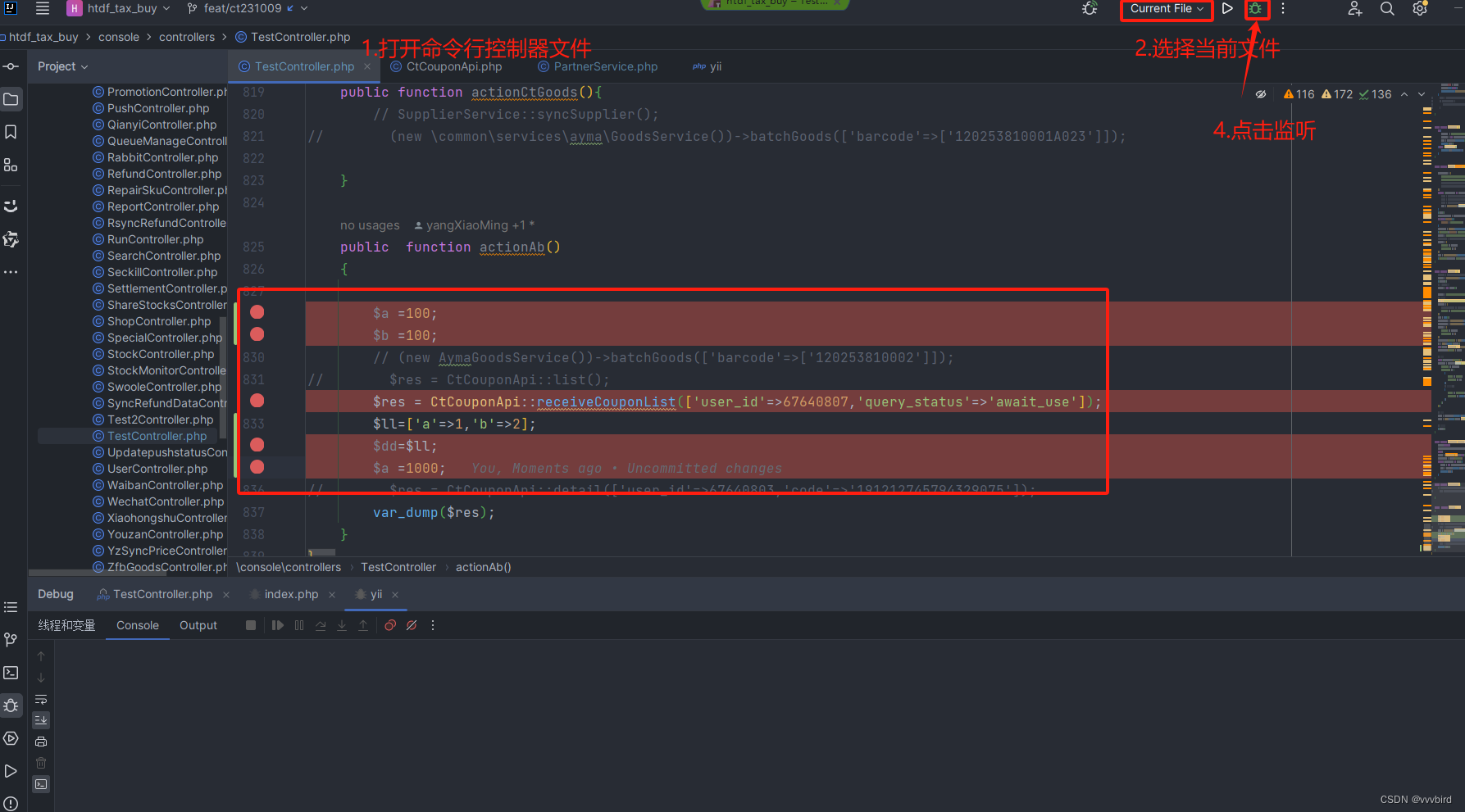This screenshot has width=1465, height=812.
Task: Open feat/ct231009 branch dropdown
Action: pyautogui.click(x=248, y=8)
